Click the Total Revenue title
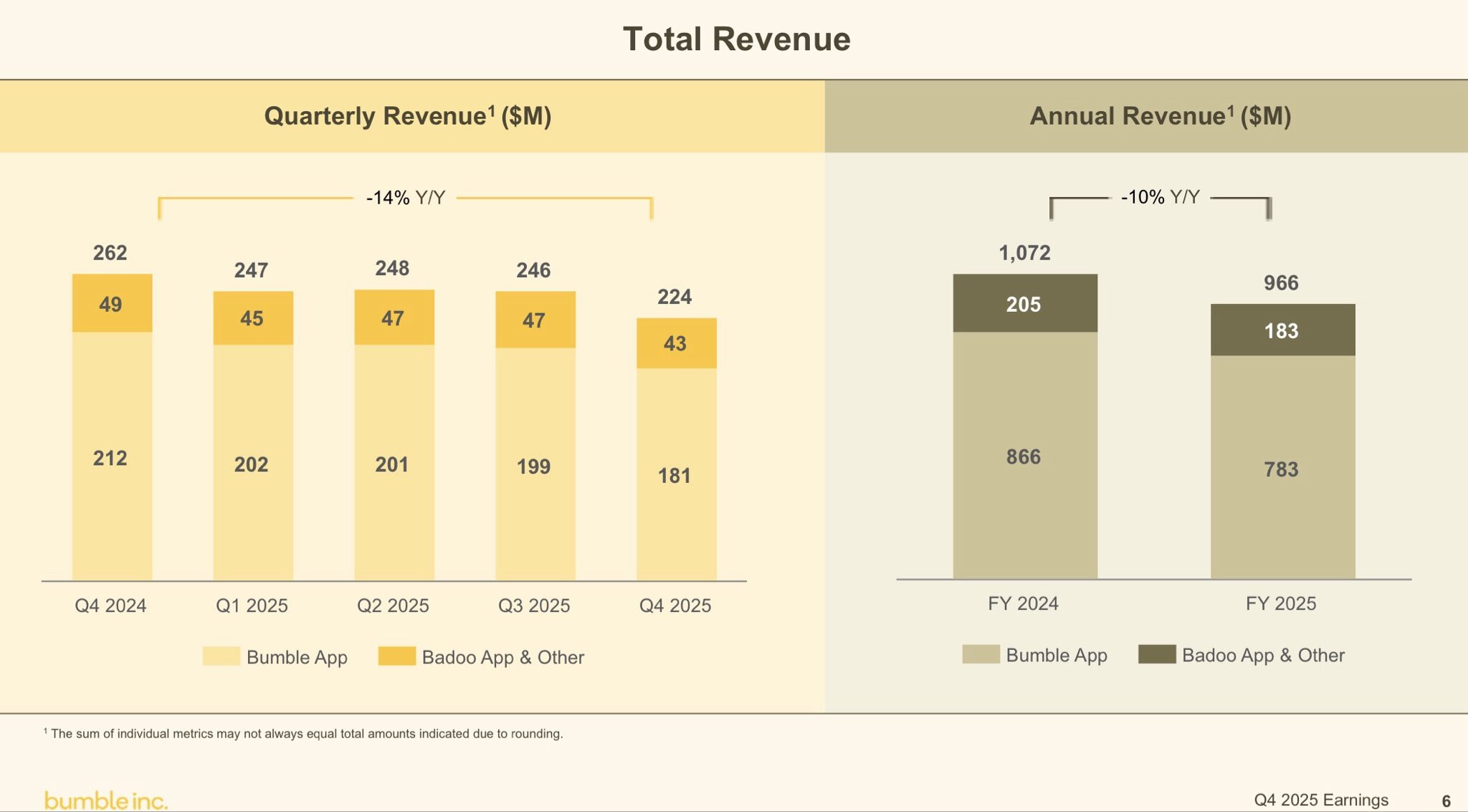The height and width of the screenshot is (812, 1468). click(736, 39)
